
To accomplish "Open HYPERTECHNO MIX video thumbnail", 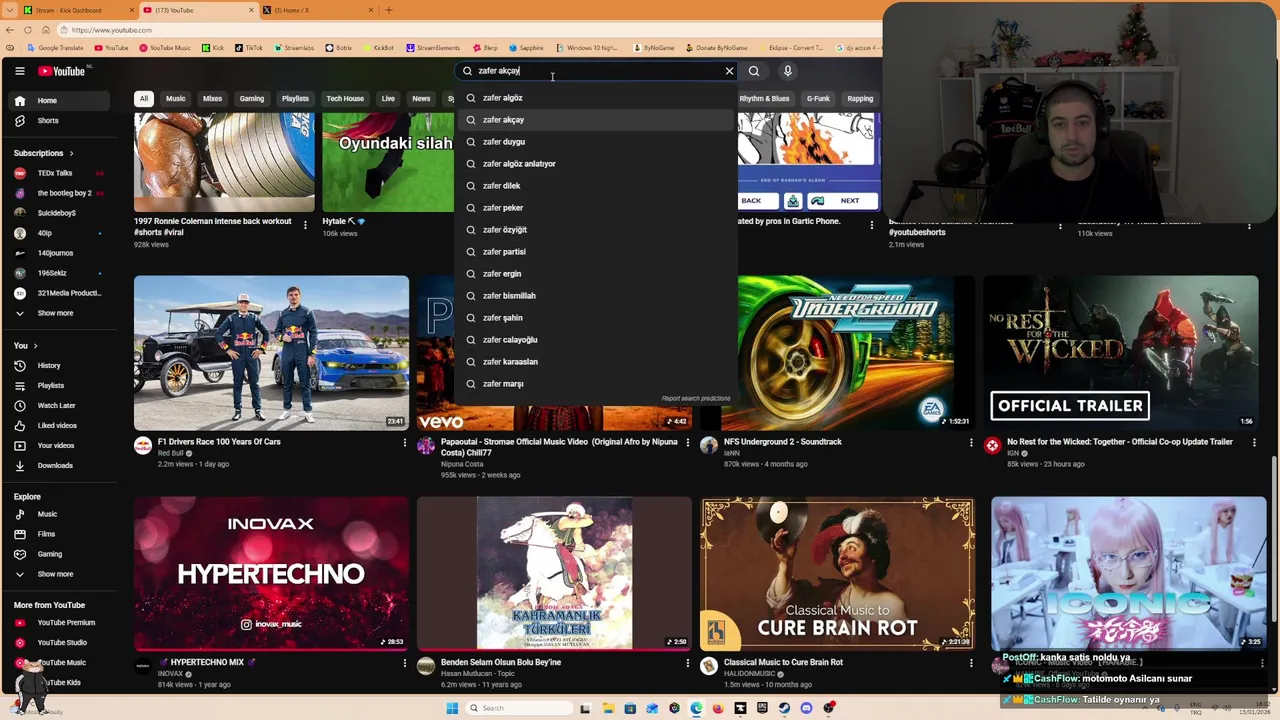I will [271, 574].
